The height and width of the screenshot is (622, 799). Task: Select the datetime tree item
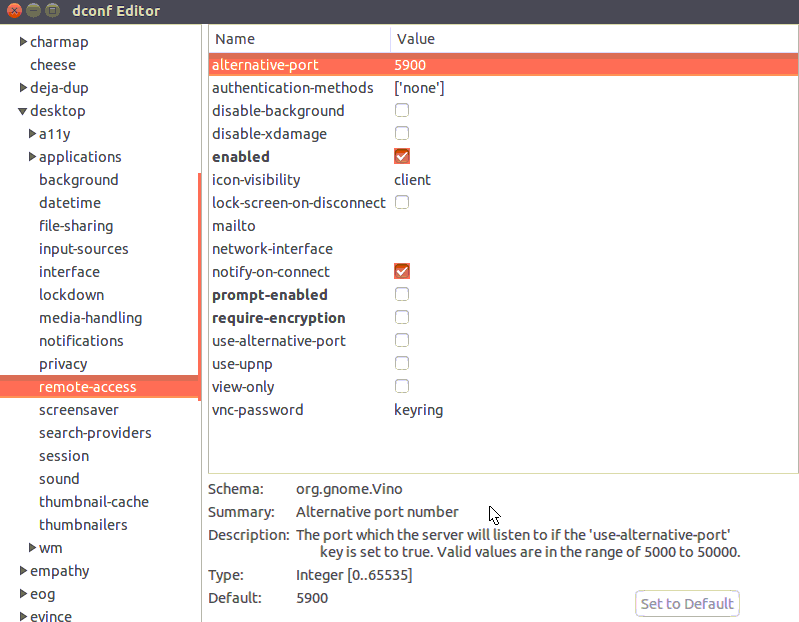[x=70, y=203]
